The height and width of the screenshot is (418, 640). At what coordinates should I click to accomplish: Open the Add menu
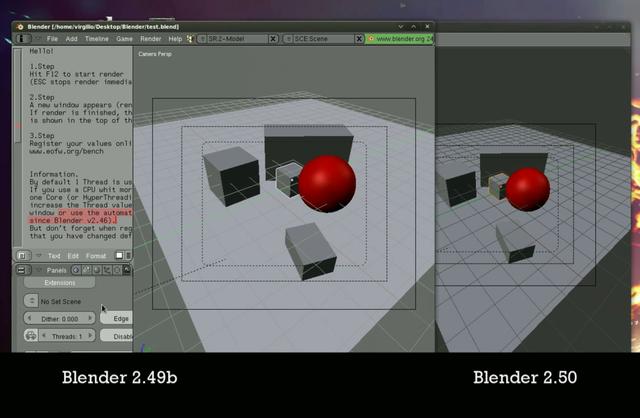[x=71, y=39]
